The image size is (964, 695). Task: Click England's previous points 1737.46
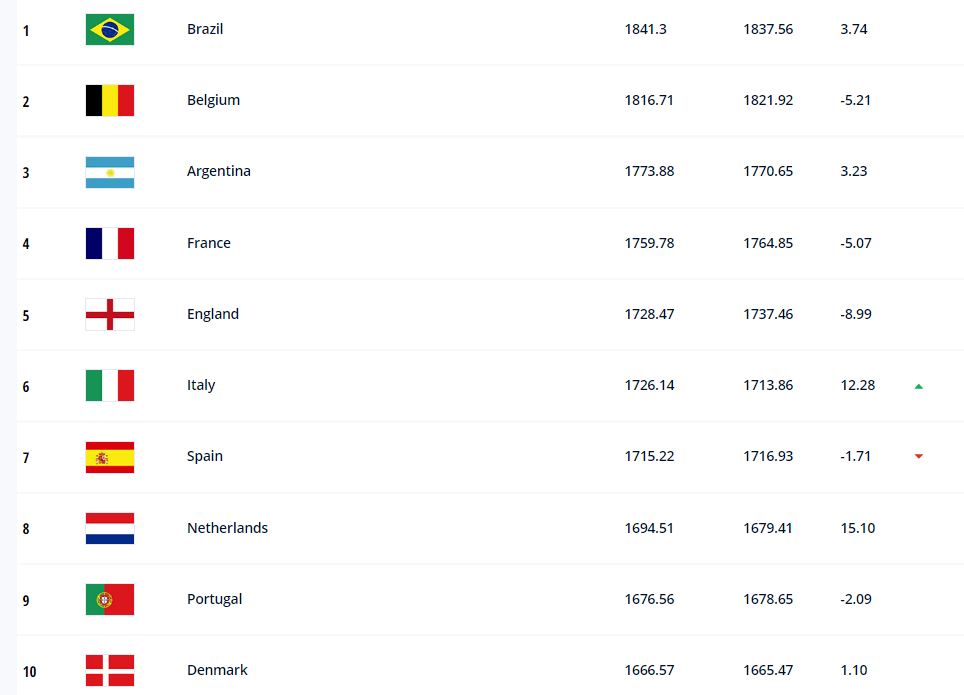click(x=768, y=314)
